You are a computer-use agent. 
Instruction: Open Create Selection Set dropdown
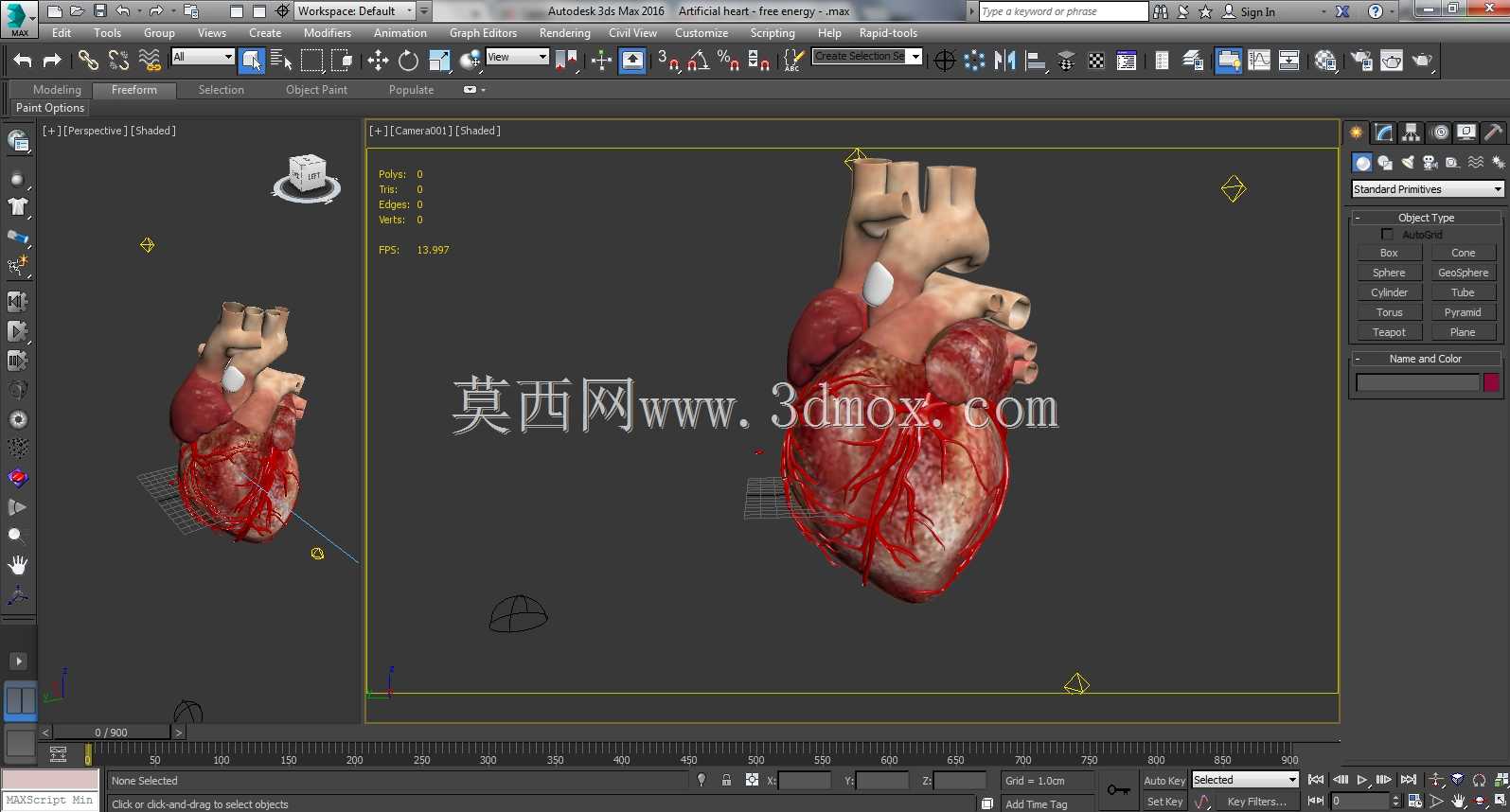[x=867, y=56]
